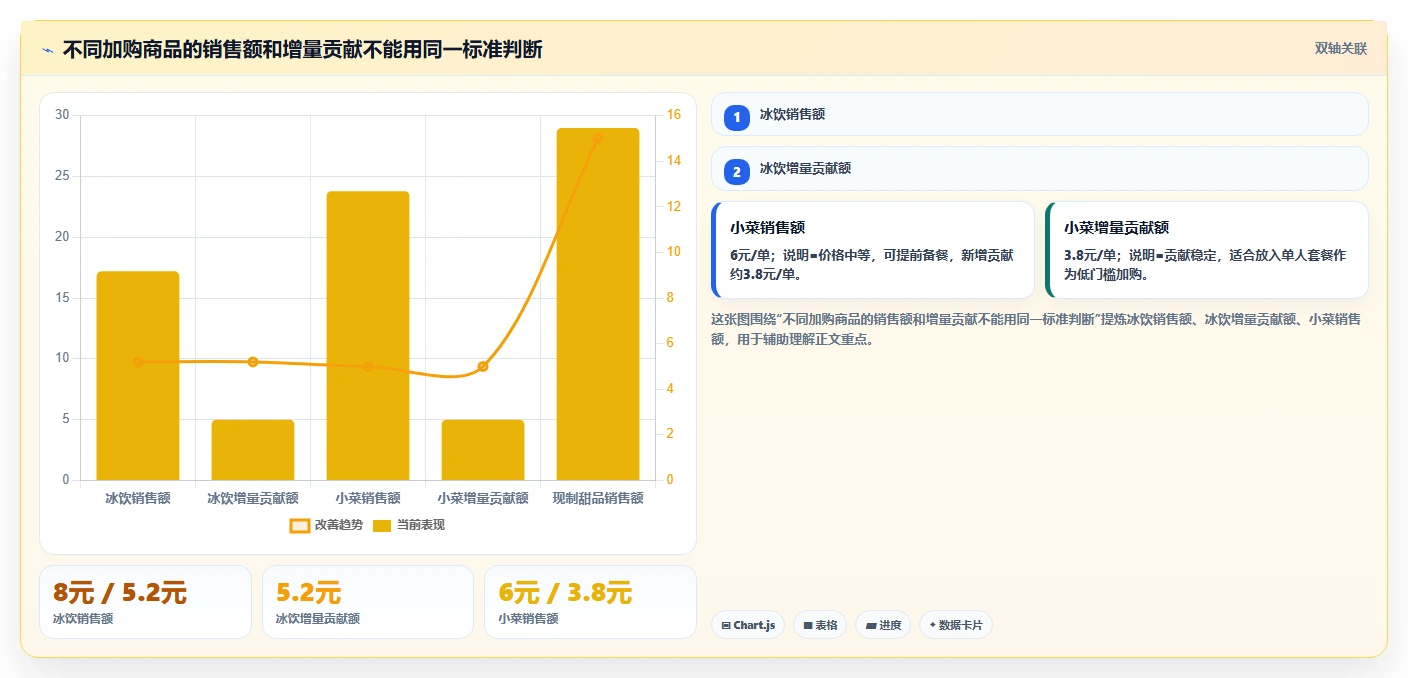
Task: Click the 表格 tag
Action: pyautogui.click(x=820, y=625)
